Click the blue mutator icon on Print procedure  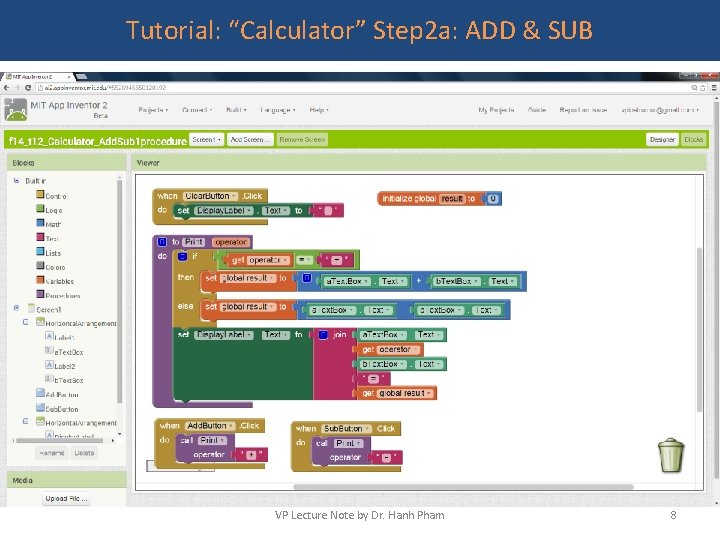coord(162,242)
